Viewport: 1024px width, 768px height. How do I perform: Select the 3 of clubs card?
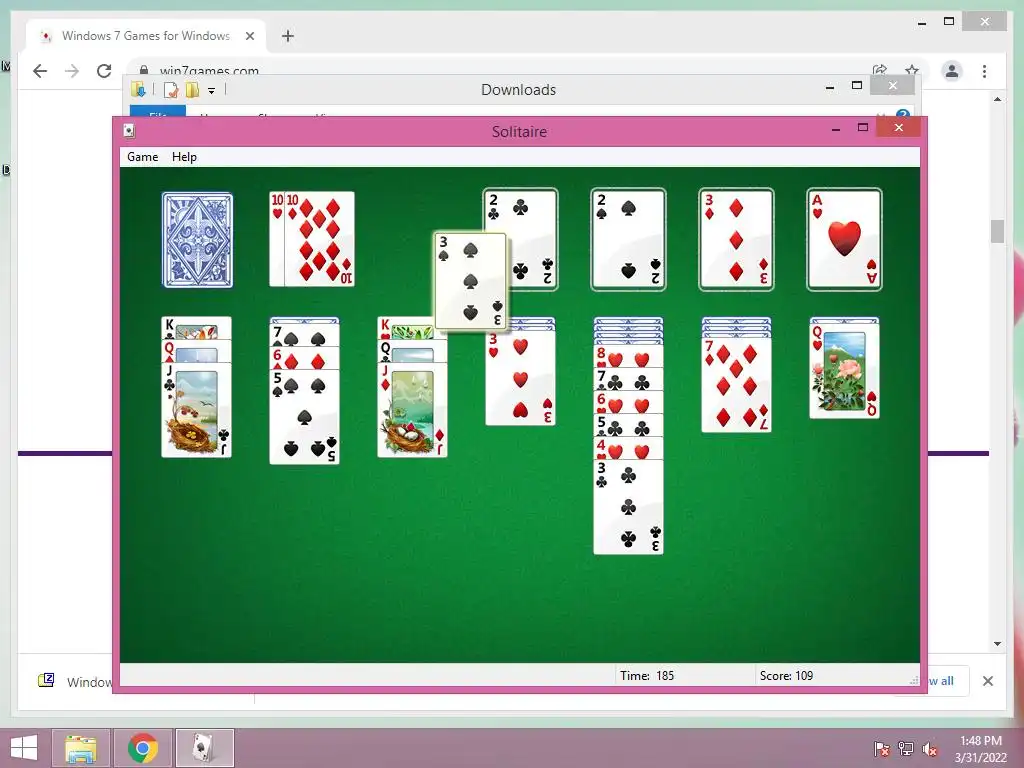(x=628, y=507)
